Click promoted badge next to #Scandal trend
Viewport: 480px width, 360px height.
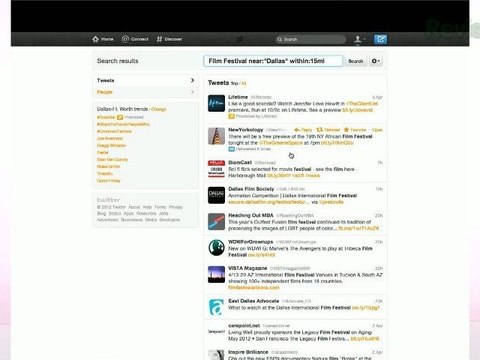120,117
